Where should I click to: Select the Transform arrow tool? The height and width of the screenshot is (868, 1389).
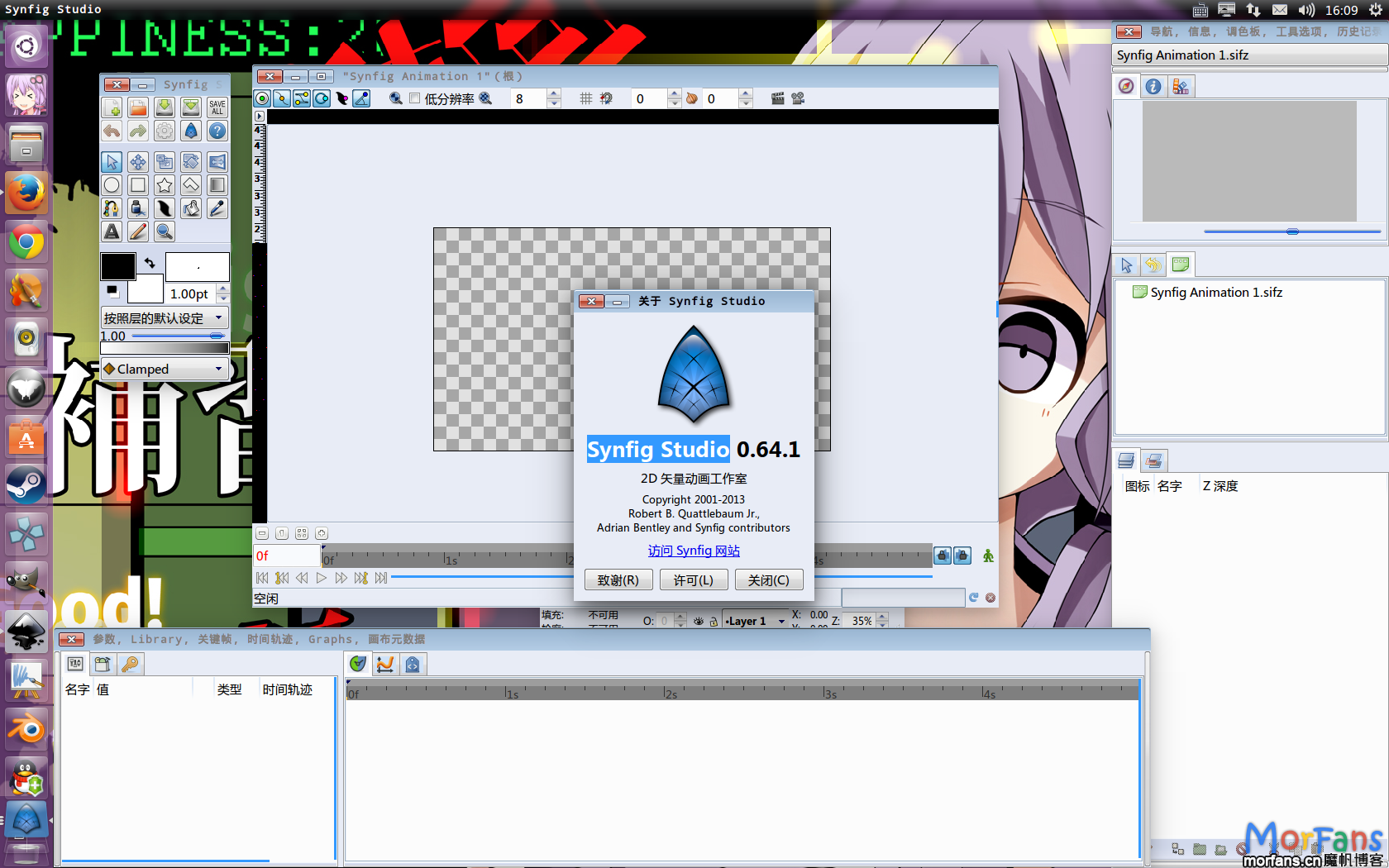(112, 162)
